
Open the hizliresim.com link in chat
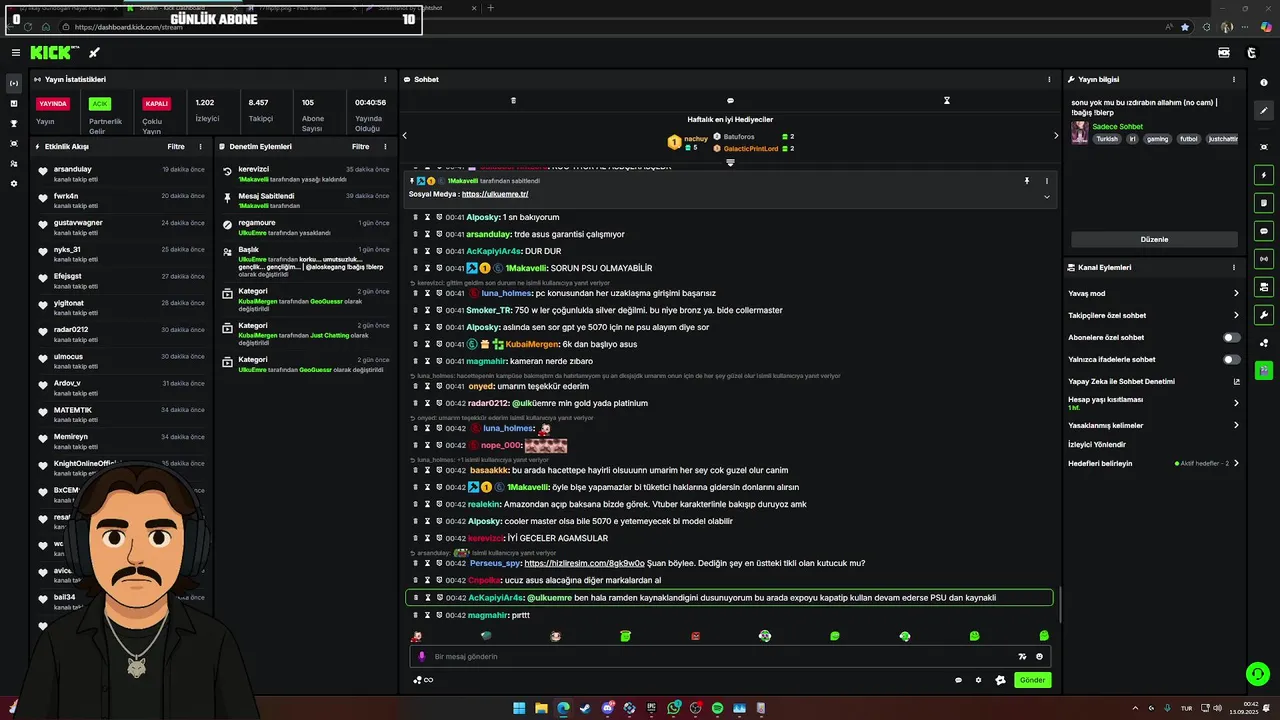point(584,563)
